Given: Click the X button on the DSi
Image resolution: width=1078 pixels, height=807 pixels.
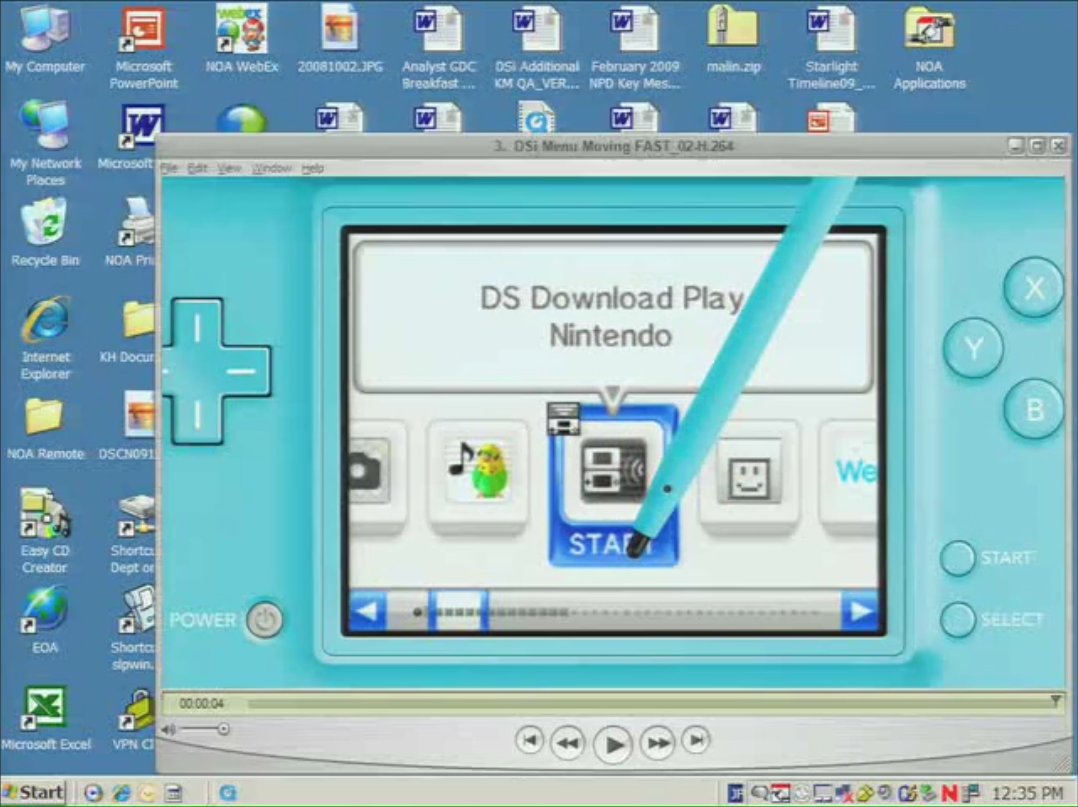Looking at the screenshot, I should pos(1033,287).
